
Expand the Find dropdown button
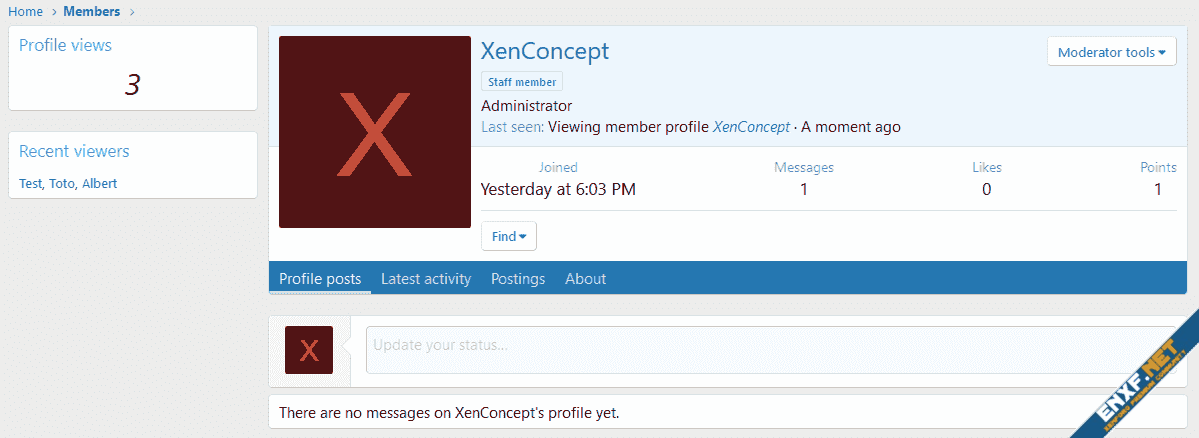point(508,236)
